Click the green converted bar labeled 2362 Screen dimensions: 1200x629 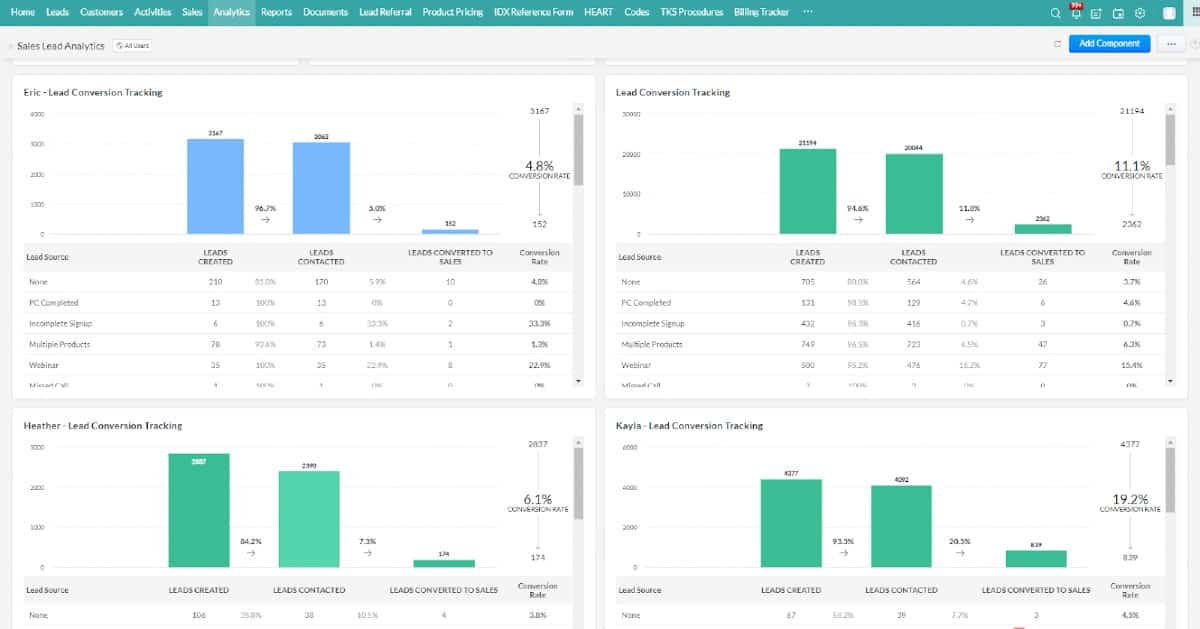click(1043, 229)
